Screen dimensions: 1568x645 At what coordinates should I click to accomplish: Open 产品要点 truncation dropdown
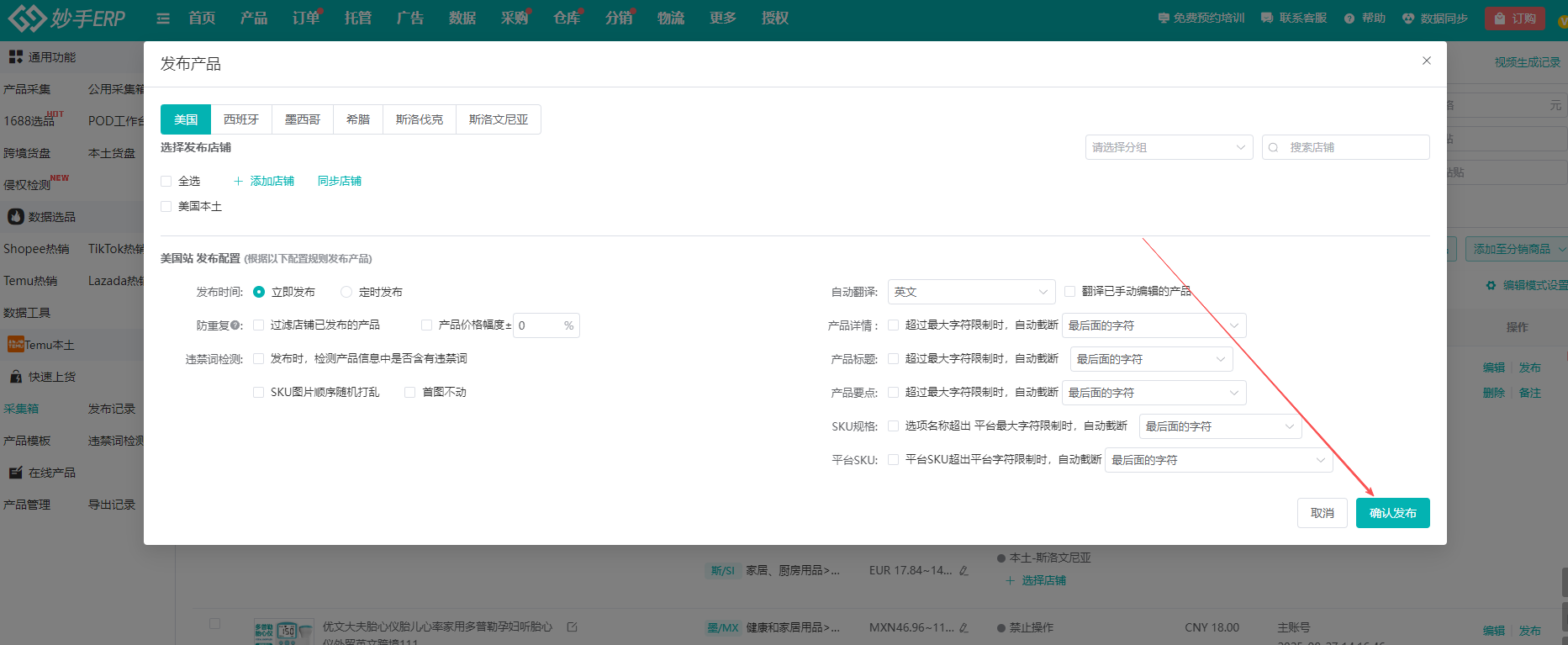click(x=1154, y=393)
